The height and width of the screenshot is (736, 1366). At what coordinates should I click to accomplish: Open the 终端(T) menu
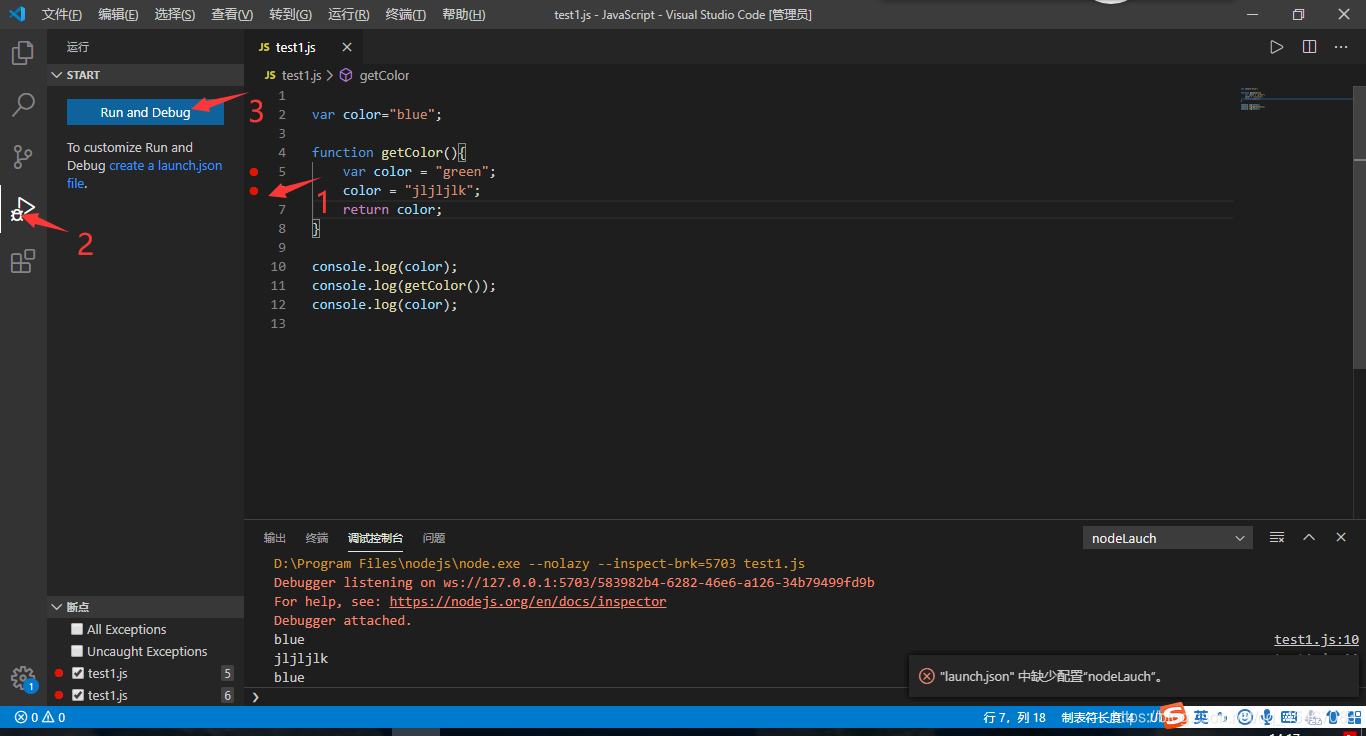click(x=405, y=15)
